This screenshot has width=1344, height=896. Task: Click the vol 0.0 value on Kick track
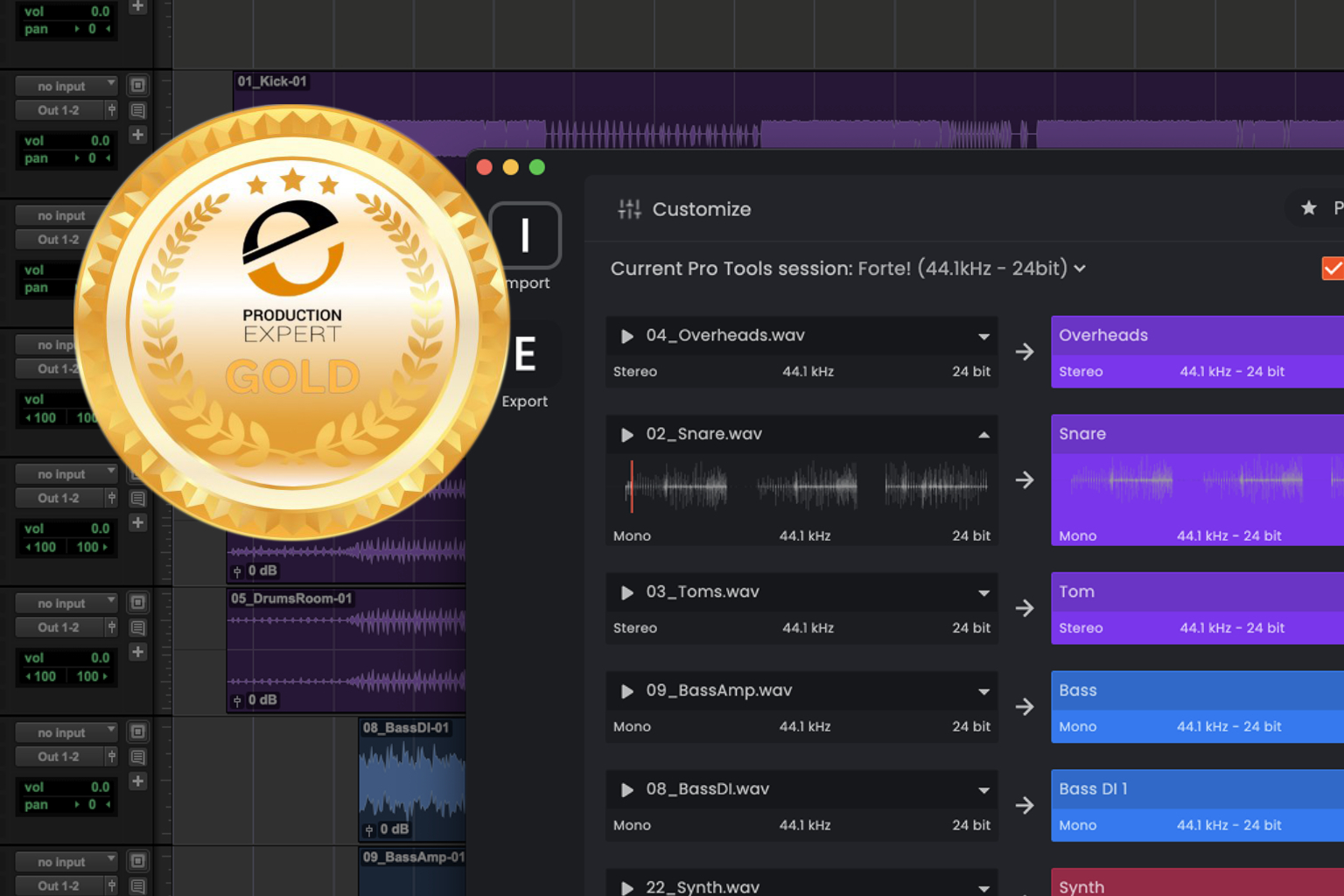[100, 140]
